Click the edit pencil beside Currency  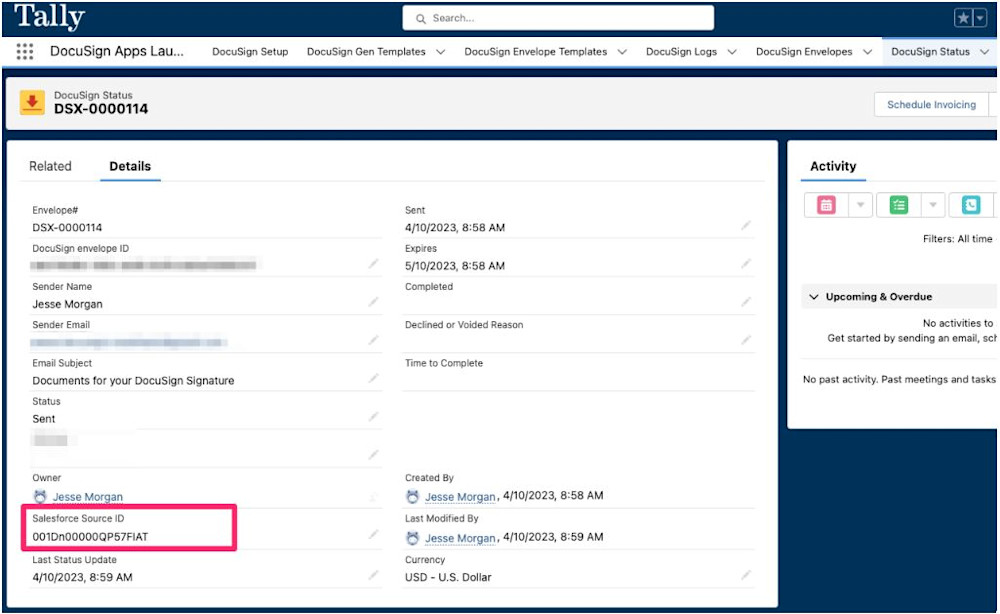pyautogui.click(x=746, y=575)
